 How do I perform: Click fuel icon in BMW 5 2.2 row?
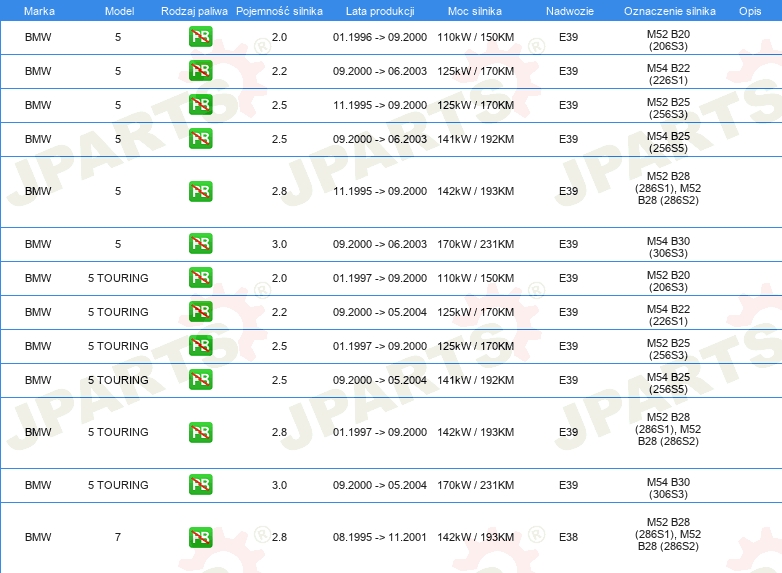click(x=200, y=71)
